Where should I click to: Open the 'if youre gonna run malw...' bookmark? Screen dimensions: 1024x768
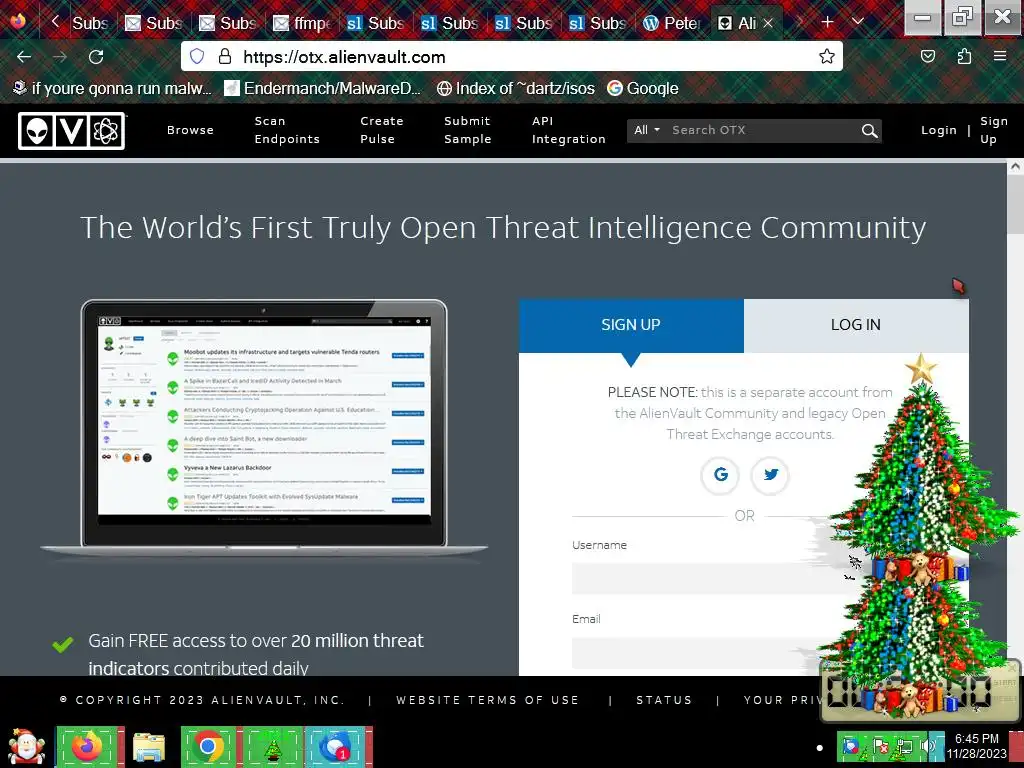(x=112, y=88)
